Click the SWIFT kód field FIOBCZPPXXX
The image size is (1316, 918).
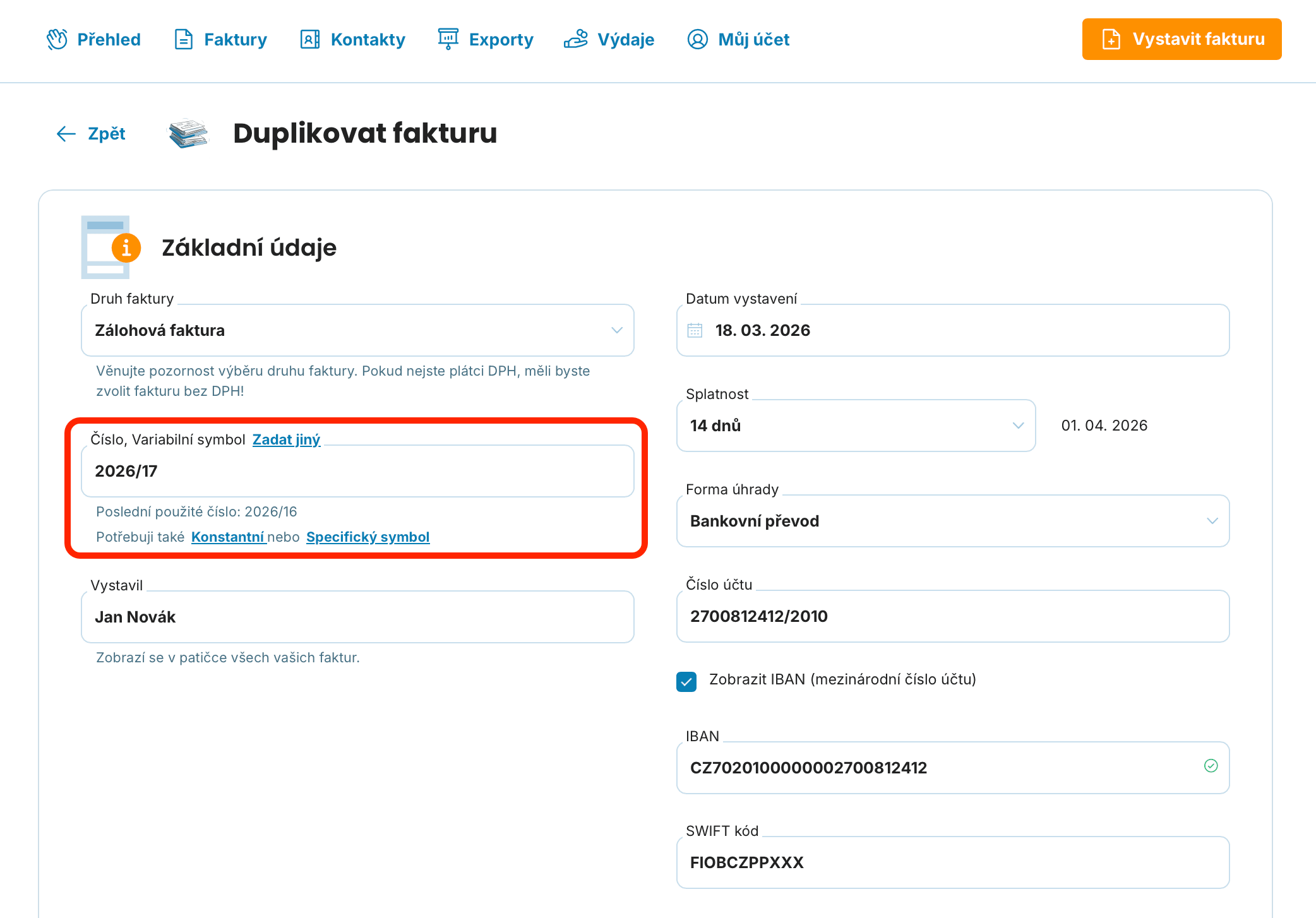click(953, 862)
